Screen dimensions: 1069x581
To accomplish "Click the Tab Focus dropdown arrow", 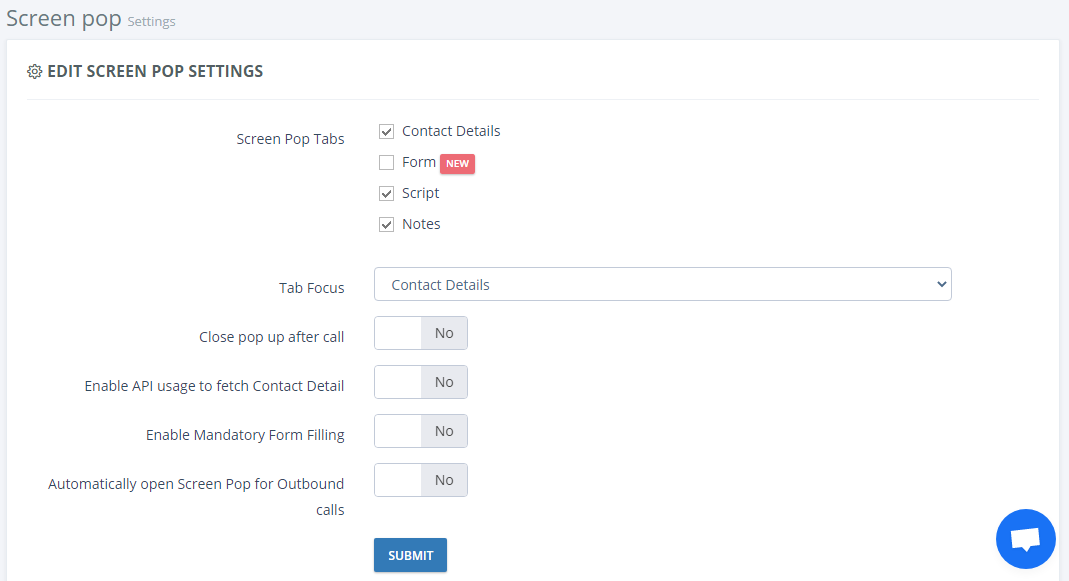I will (x=942, y=284).
